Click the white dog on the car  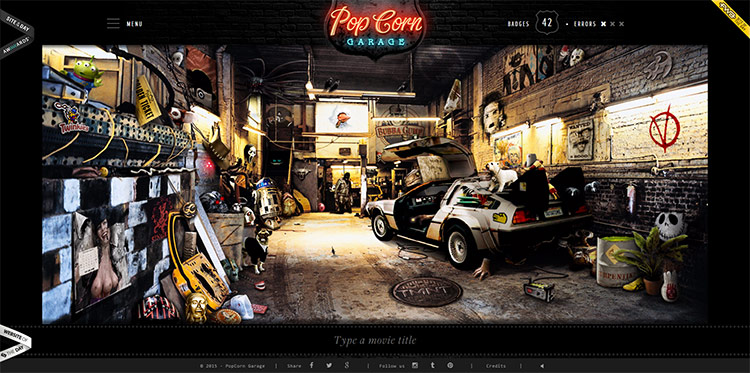(501, 176)
